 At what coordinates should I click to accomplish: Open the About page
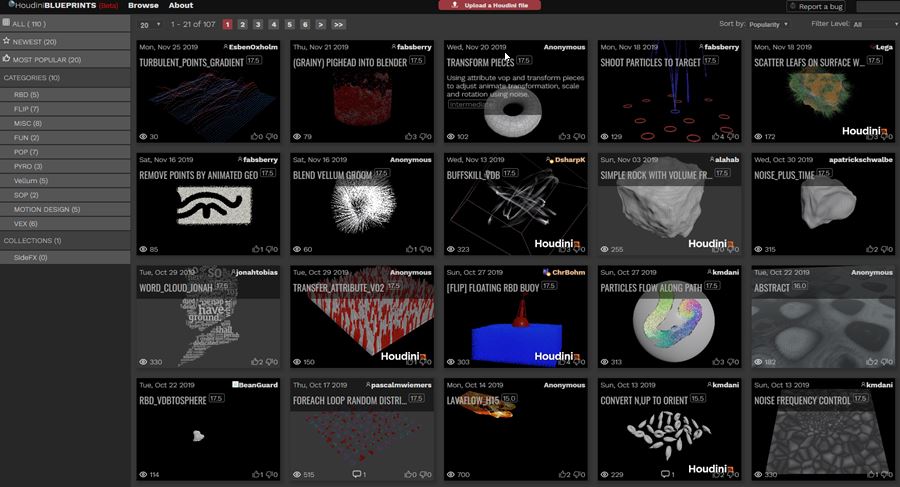tap(181, 5)
